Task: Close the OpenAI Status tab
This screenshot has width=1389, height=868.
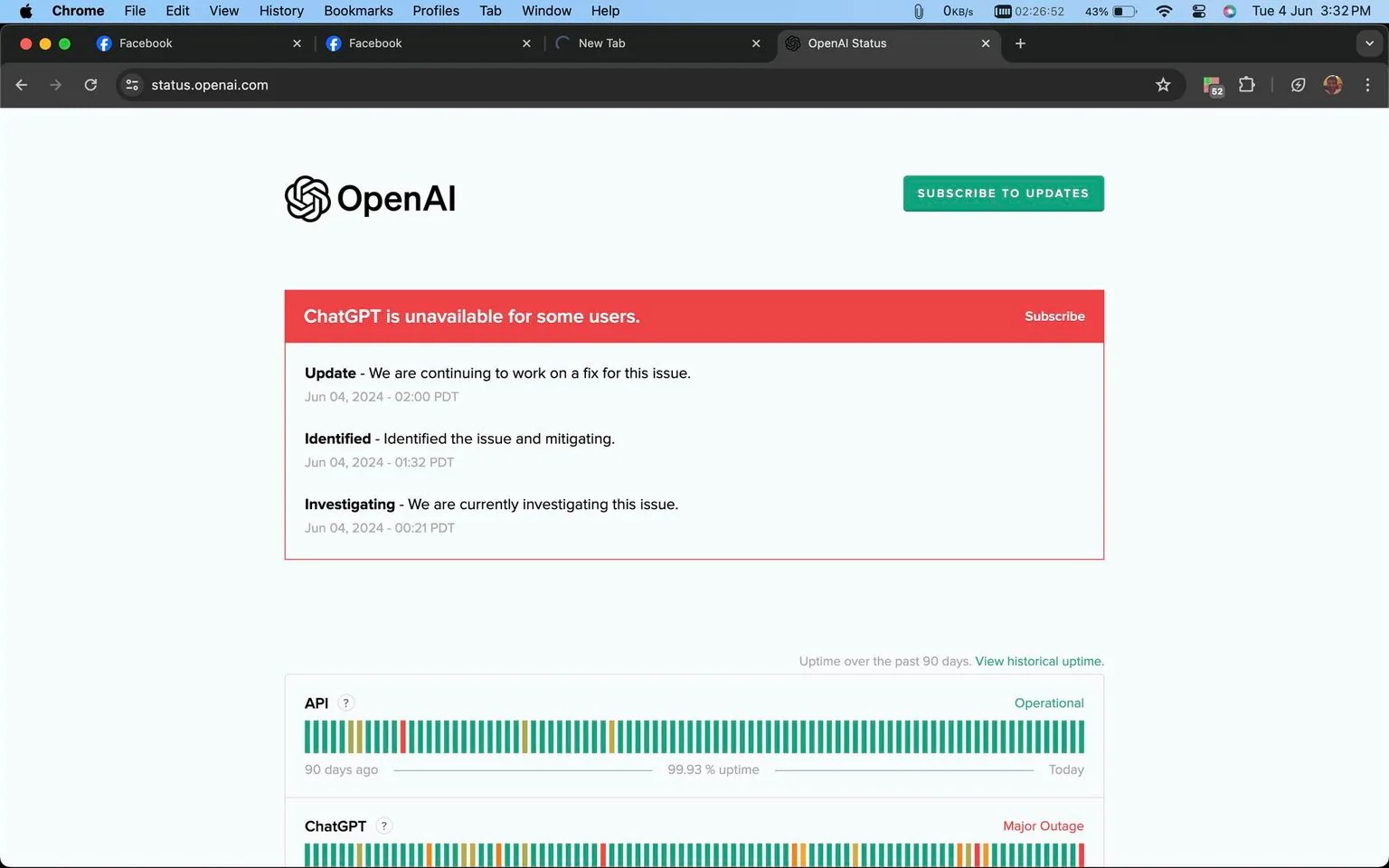Action: pos(986,43)
